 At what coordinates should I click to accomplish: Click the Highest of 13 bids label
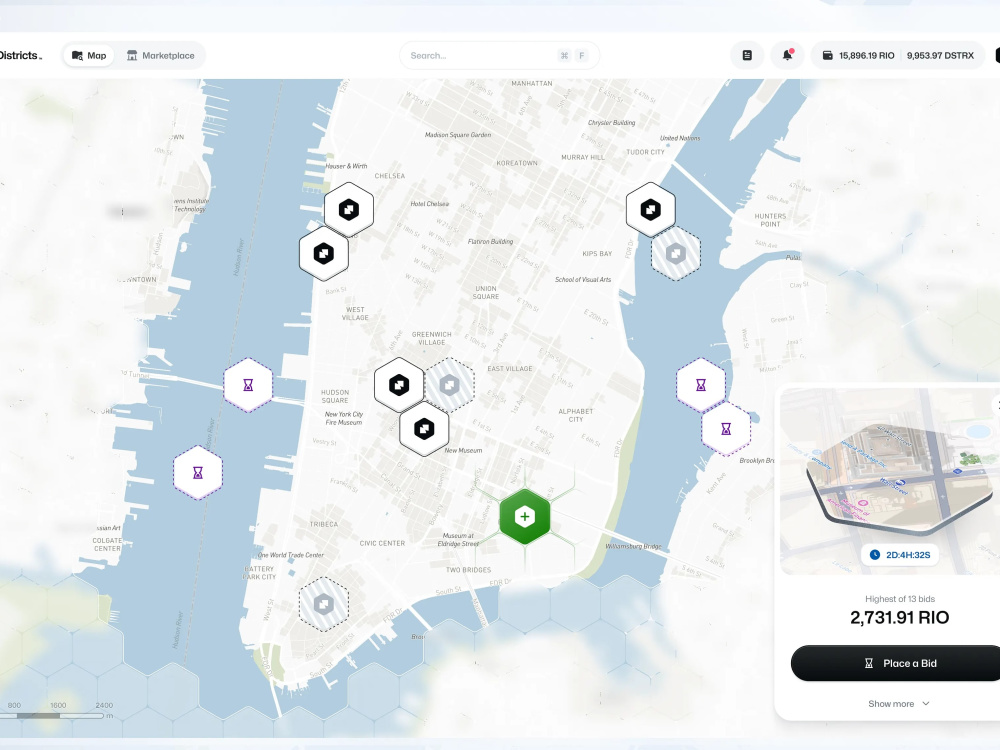900,599
